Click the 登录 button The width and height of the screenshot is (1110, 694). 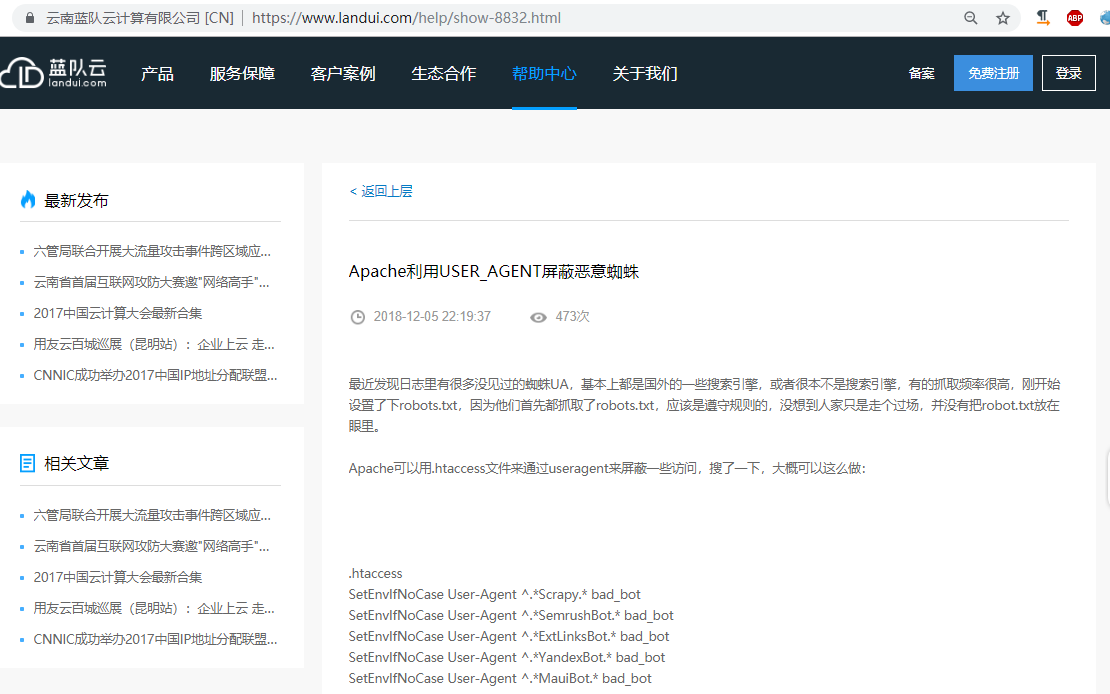pos(1068,73)
